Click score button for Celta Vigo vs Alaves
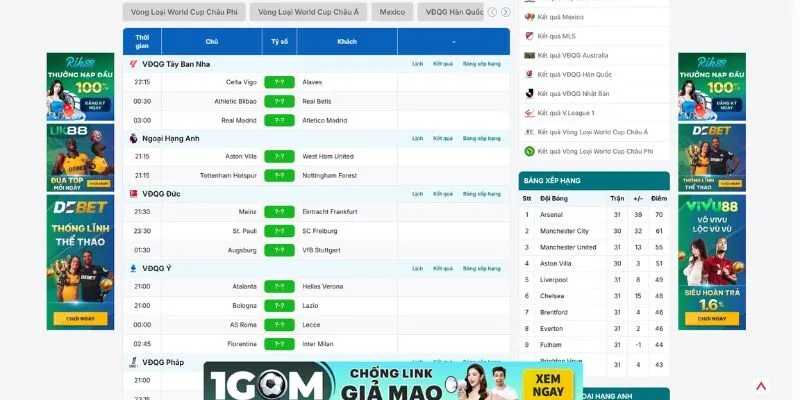This screenshot has width=800, height=400. [280, 82]
